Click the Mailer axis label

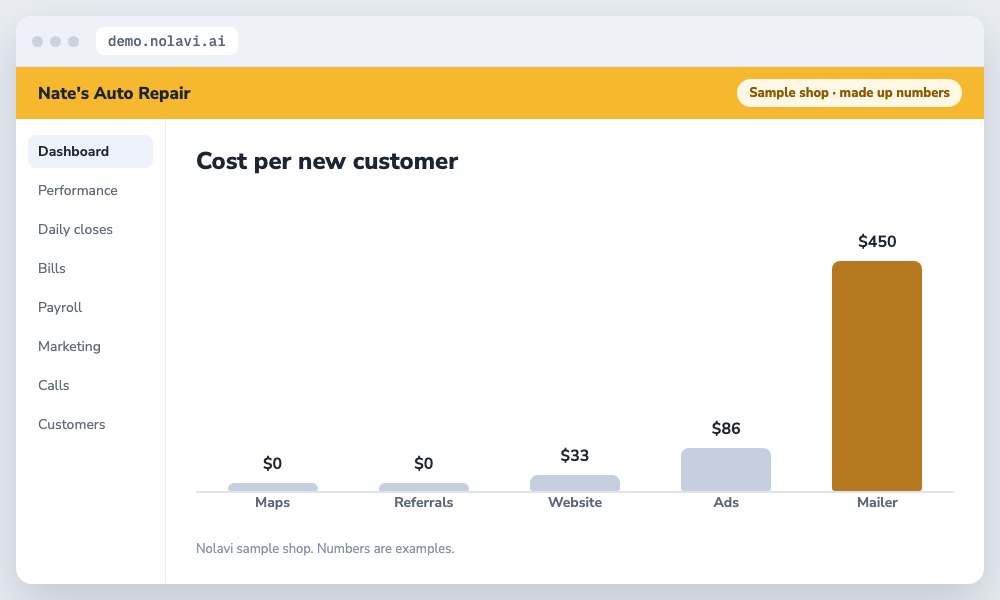click(877, 502)
